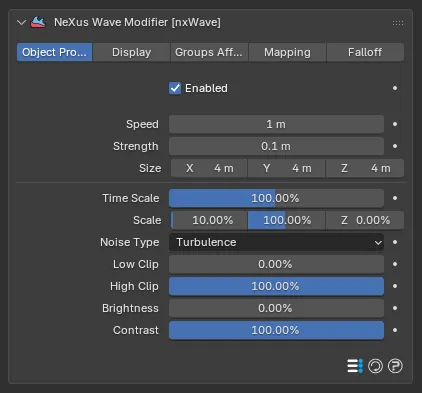422x393 pixels.
Task: Click the reset to defaults icon
Action: pyautogui.click(x=375, y=366)
